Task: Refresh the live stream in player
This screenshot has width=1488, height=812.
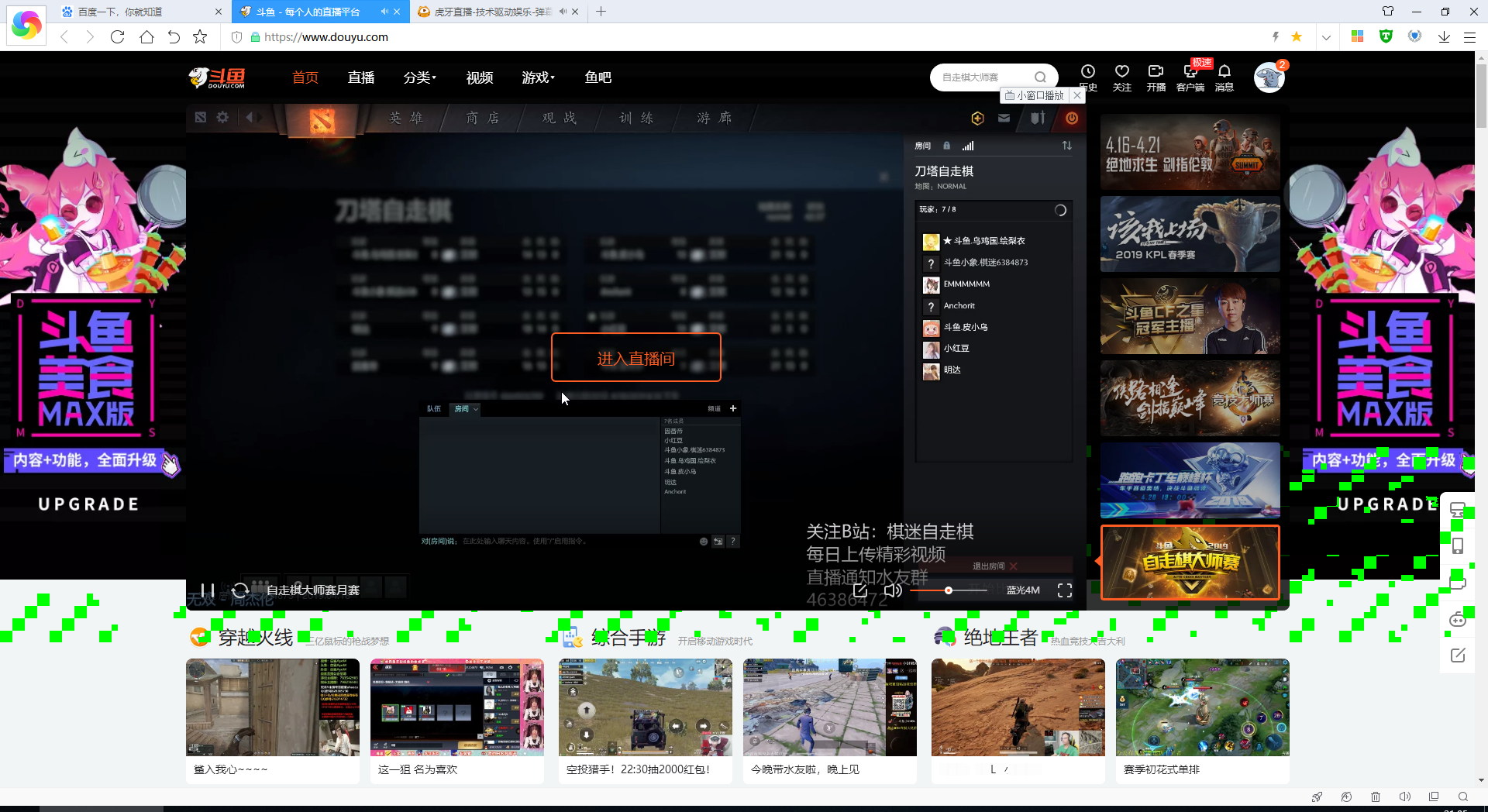Action: click(240, 590)
